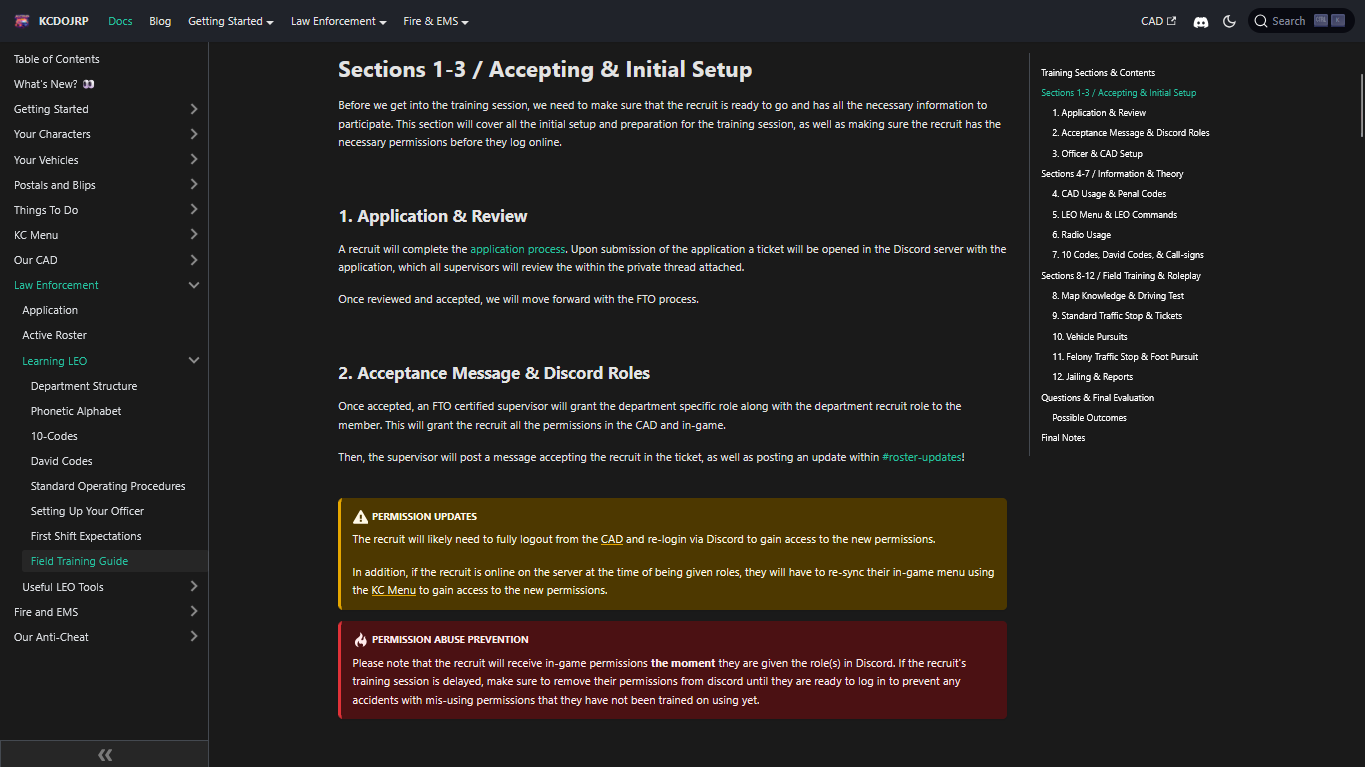
Task: Open 10-Codes page in sidebar
Action: 54,436
